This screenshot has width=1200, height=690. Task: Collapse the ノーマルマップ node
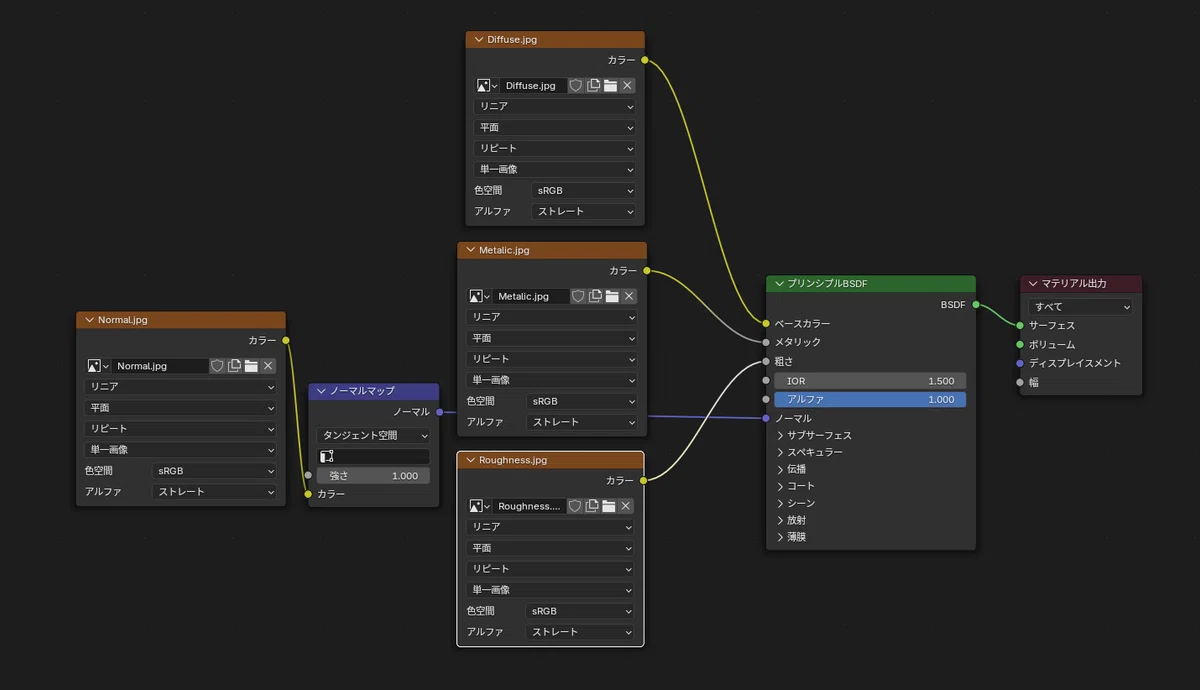click(321, 391)
